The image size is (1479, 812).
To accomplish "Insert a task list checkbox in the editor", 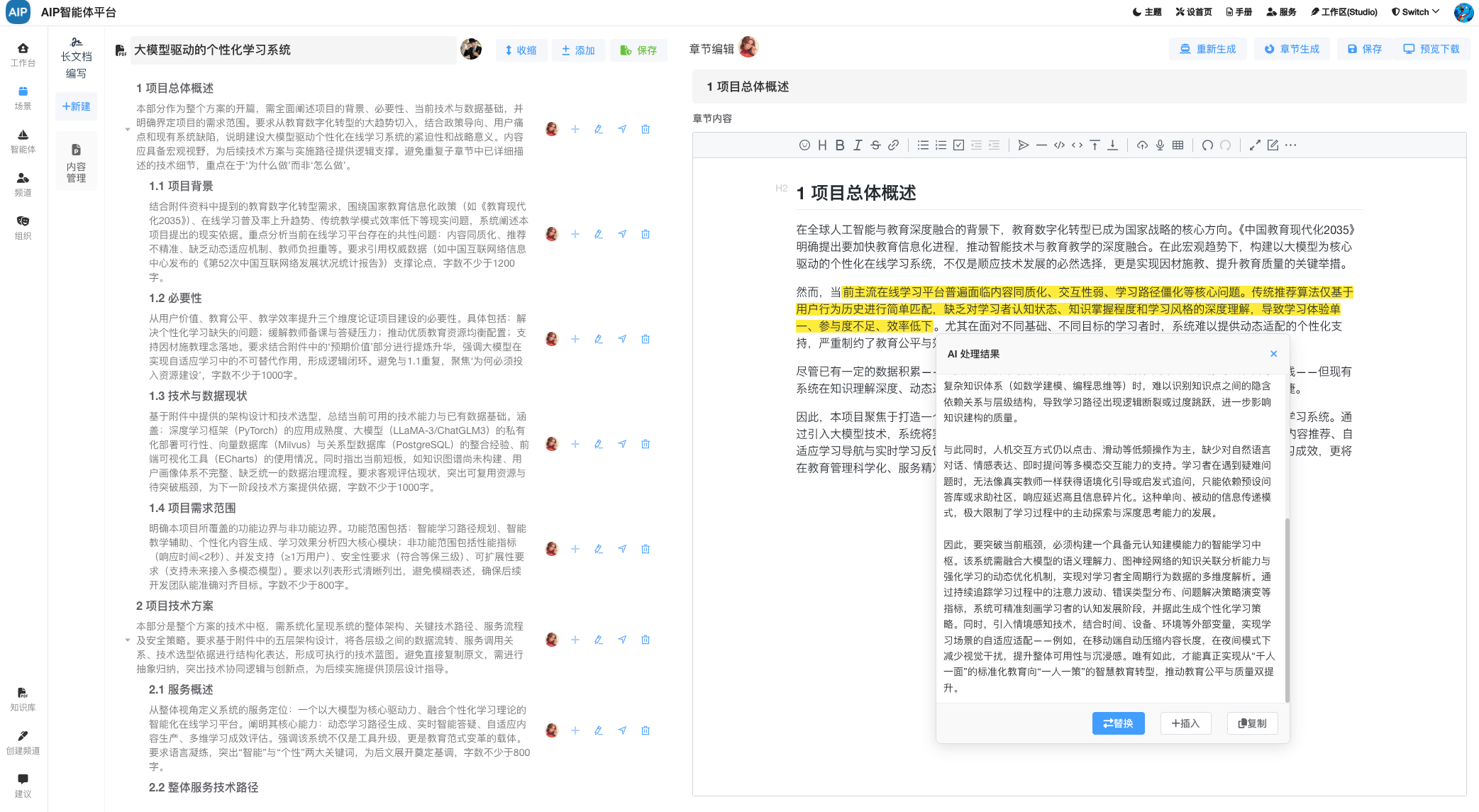I will [958, 145].
